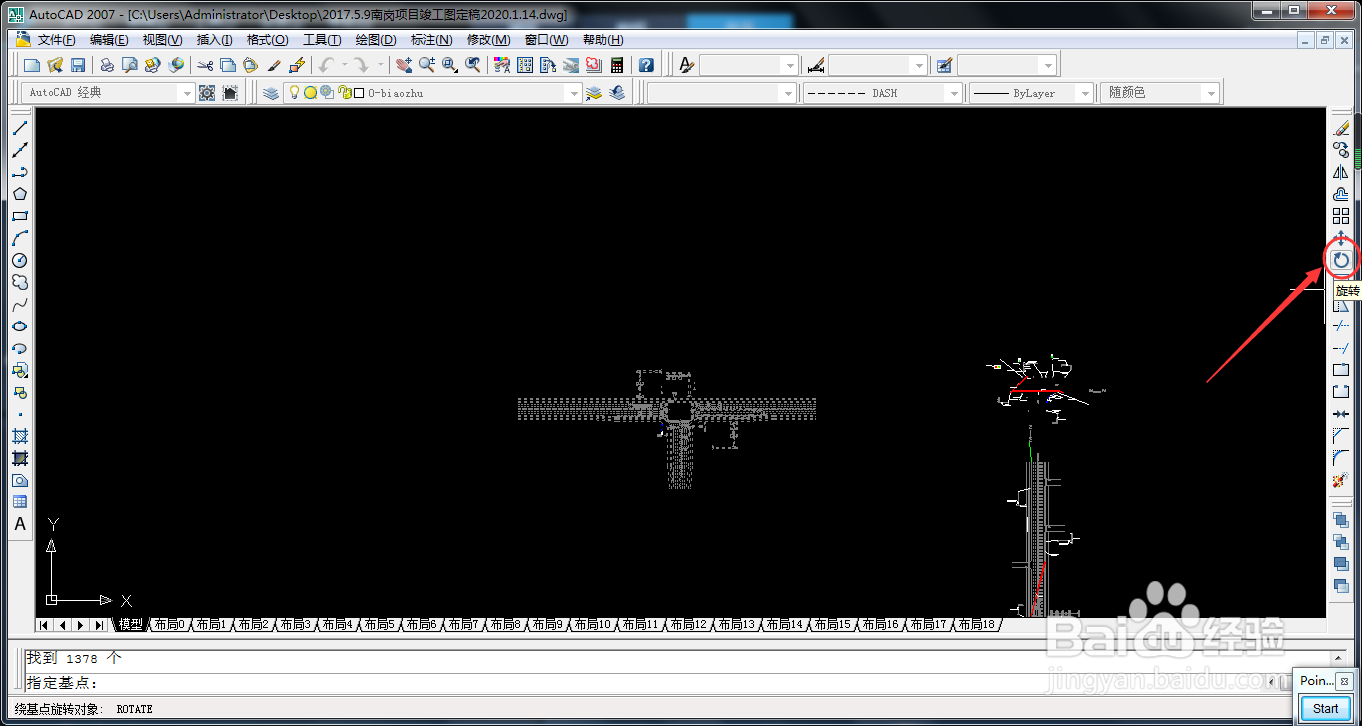Screen dimensions: 1362x726
Task: Open the 标注(N) menu
Action: pyautogui.click(x=432, y=40)
